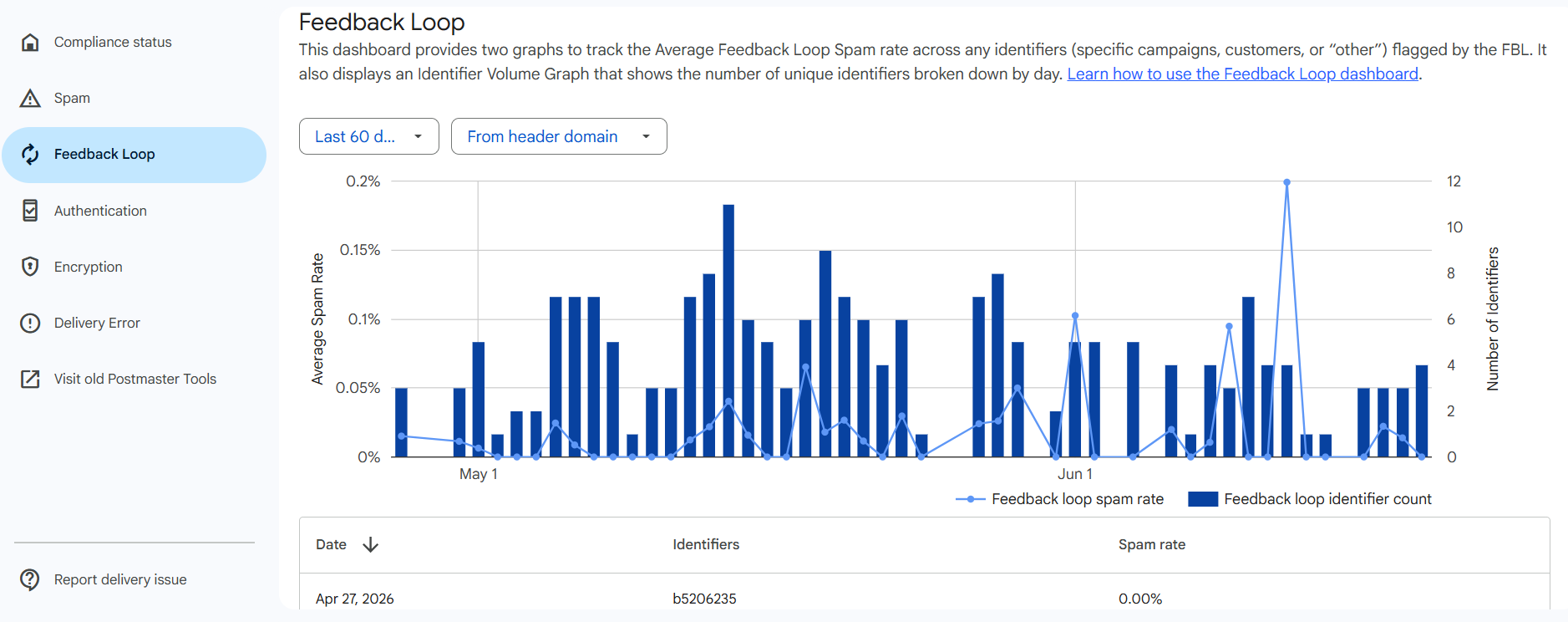The image size is (1568, 622).
Task: Click the Authentication checkmark document icon
Action: pyautogui.click(x=30, y=211)
